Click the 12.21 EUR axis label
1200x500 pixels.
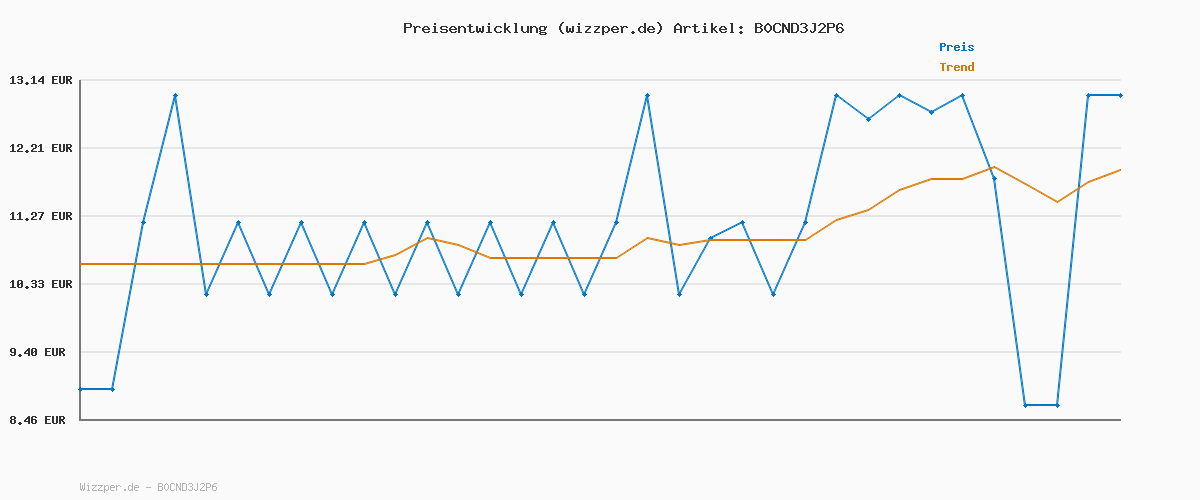pos(41,148)
